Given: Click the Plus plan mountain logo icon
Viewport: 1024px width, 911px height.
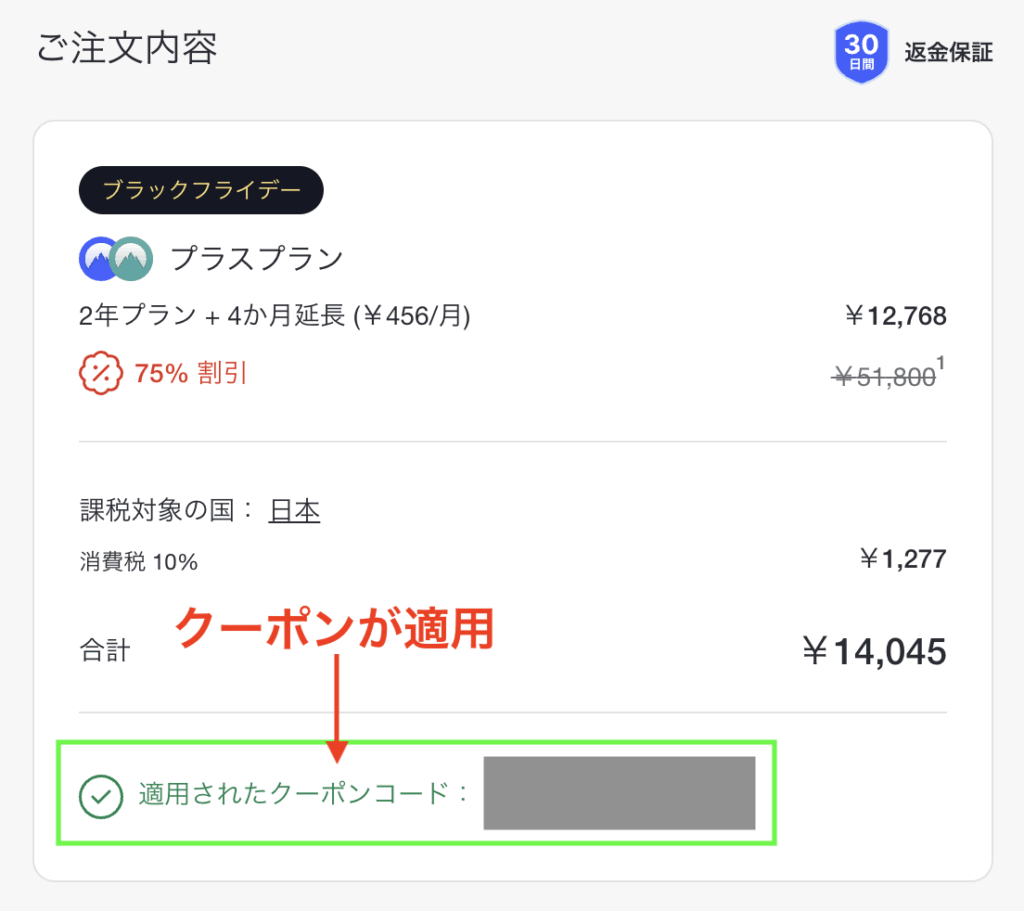Looking at the screenshot, I should [x=115, y=259].
